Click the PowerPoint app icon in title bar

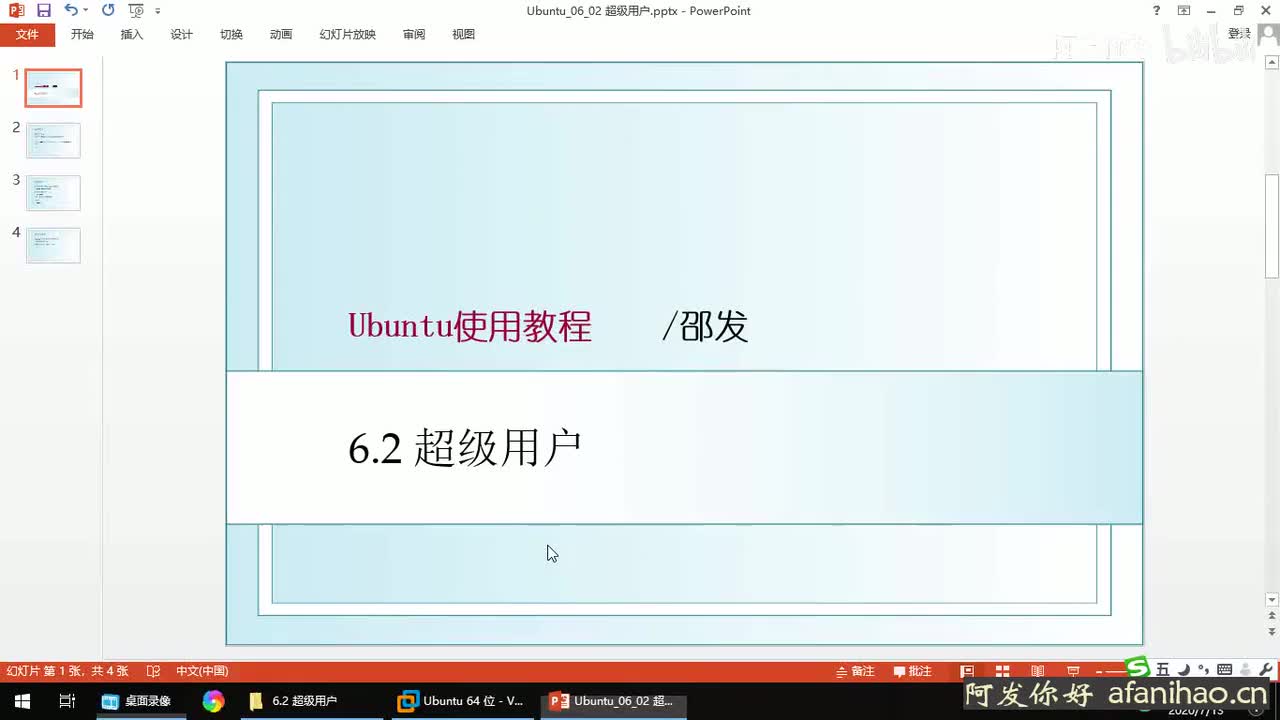tap(16, 10)
